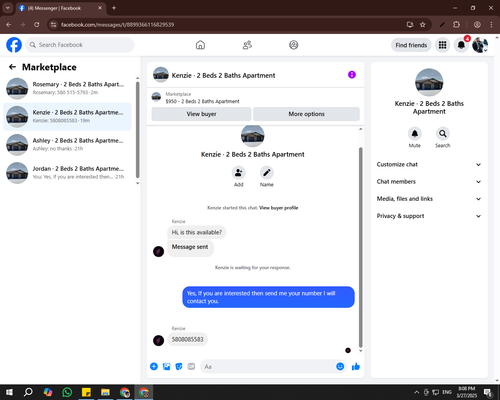Open the taskbar clock and date
Screen dimensions: 500x400
467,392
